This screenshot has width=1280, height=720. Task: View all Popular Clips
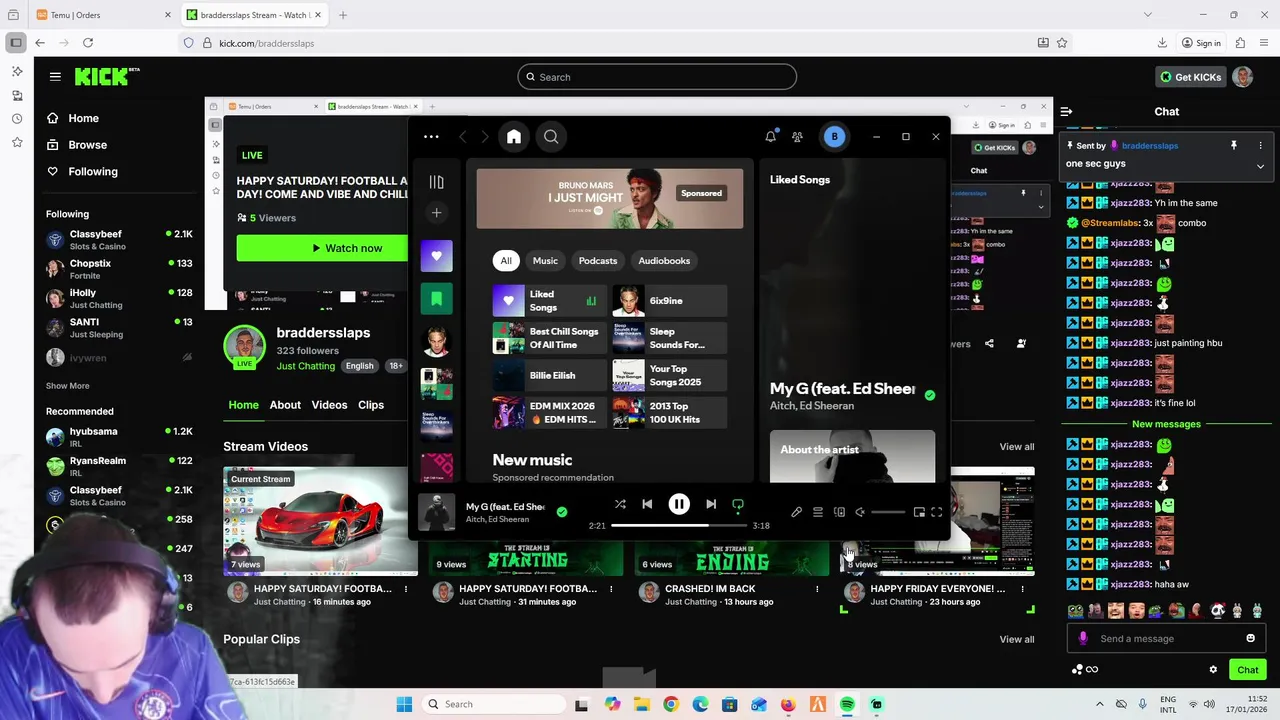tap(1017, 640)
